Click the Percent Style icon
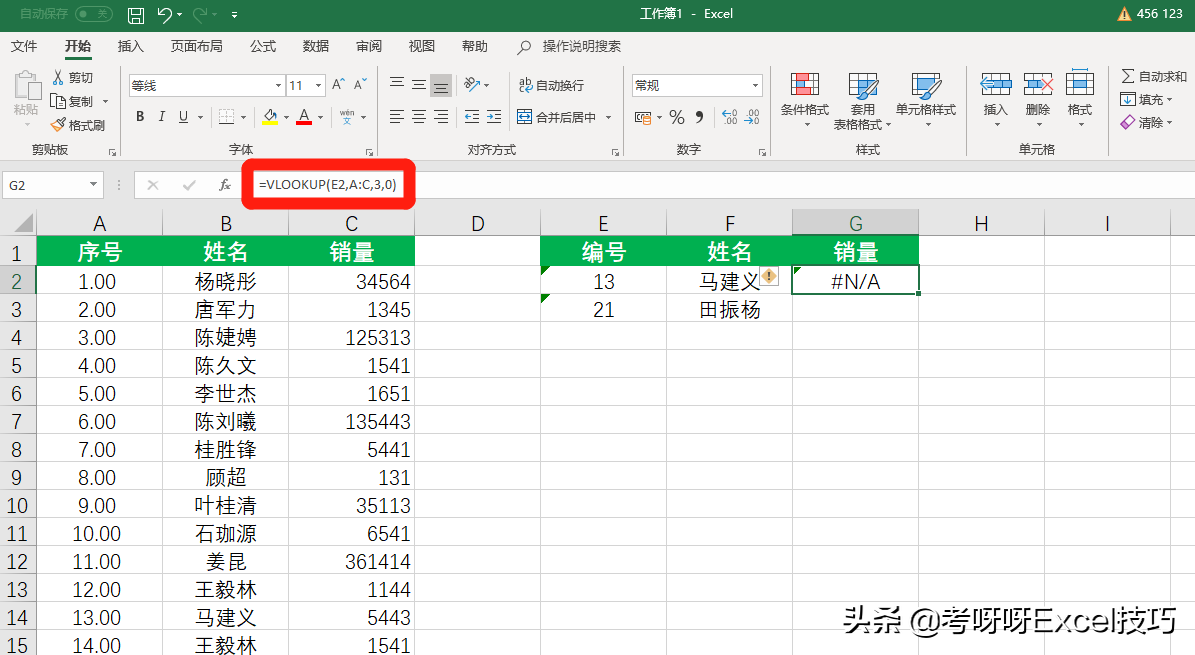The image size is (1195, 655). pos(677,118)
